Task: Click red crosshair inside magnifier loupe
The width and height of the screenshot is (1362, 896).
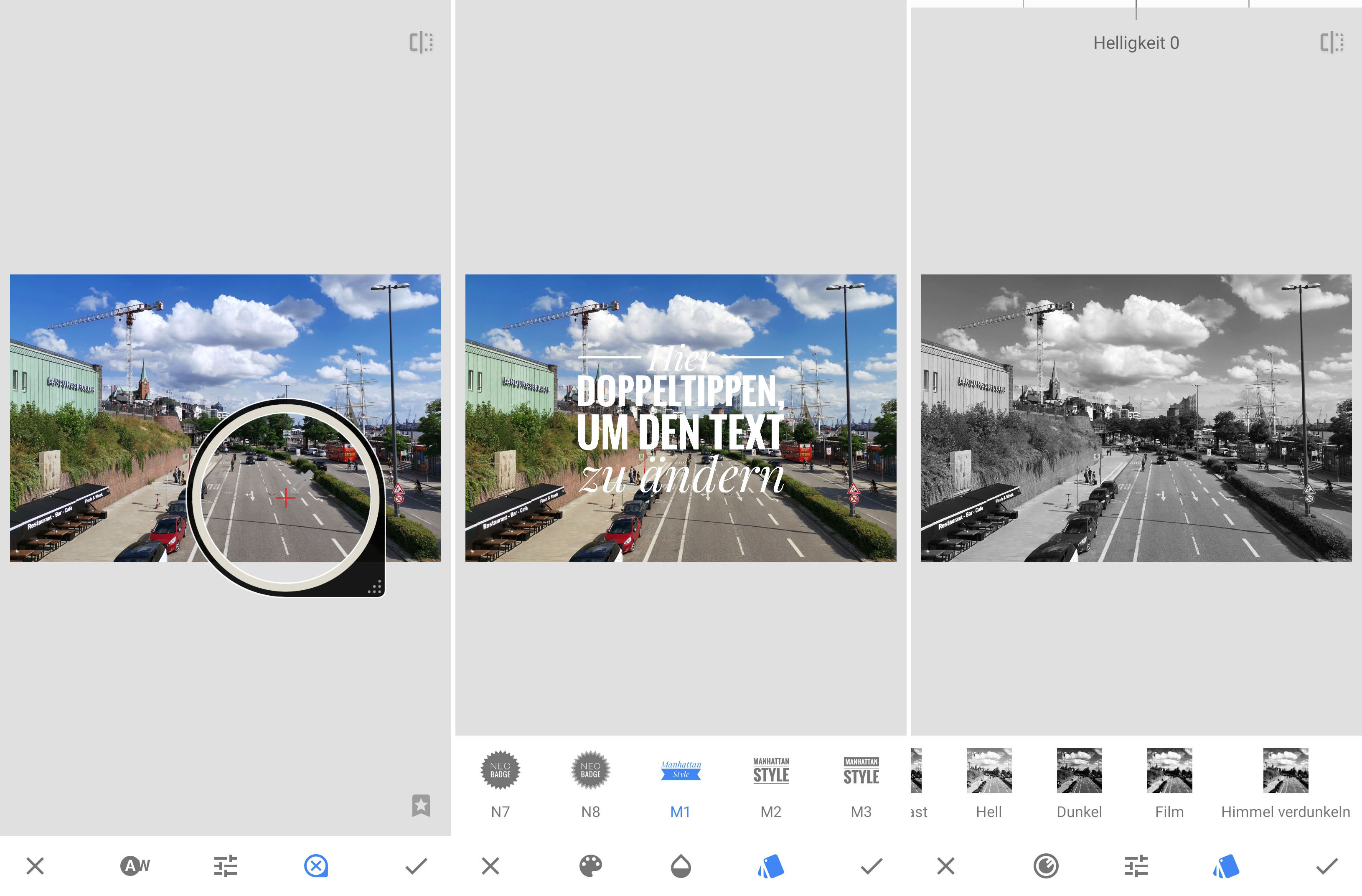Action: [286, 498]
